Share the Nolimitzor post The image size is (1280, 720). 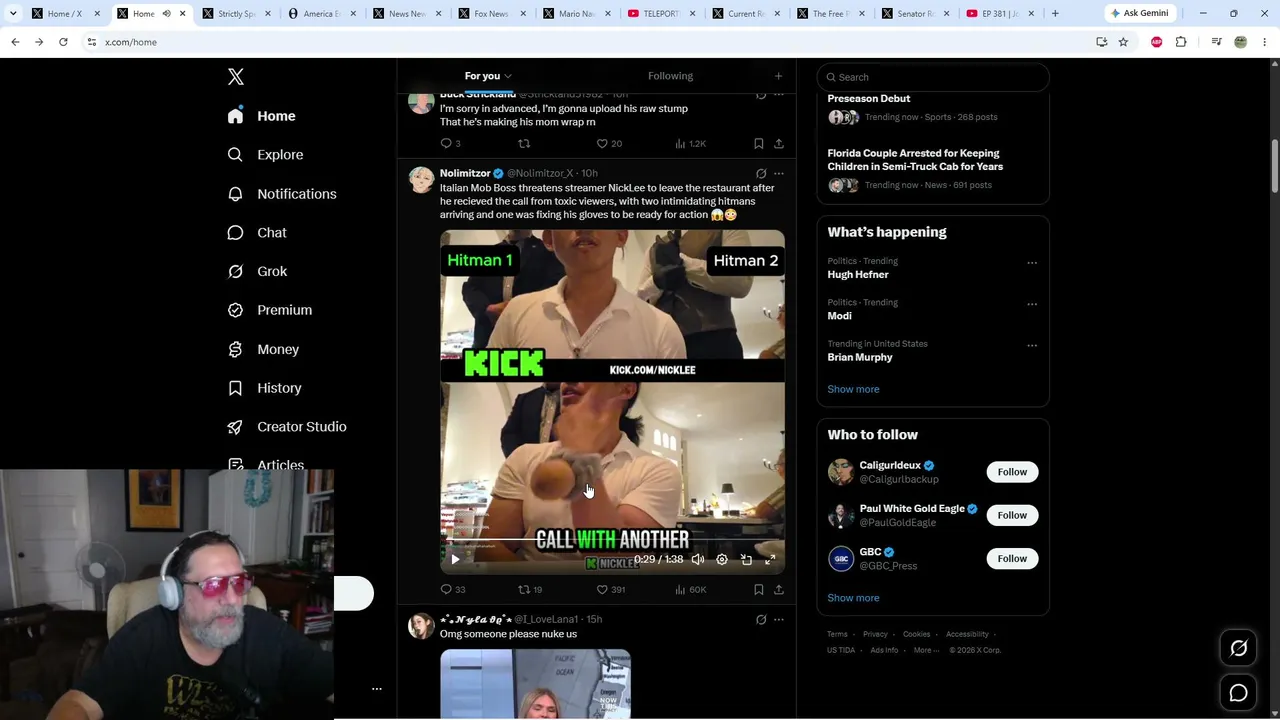(x=779, y=590)
